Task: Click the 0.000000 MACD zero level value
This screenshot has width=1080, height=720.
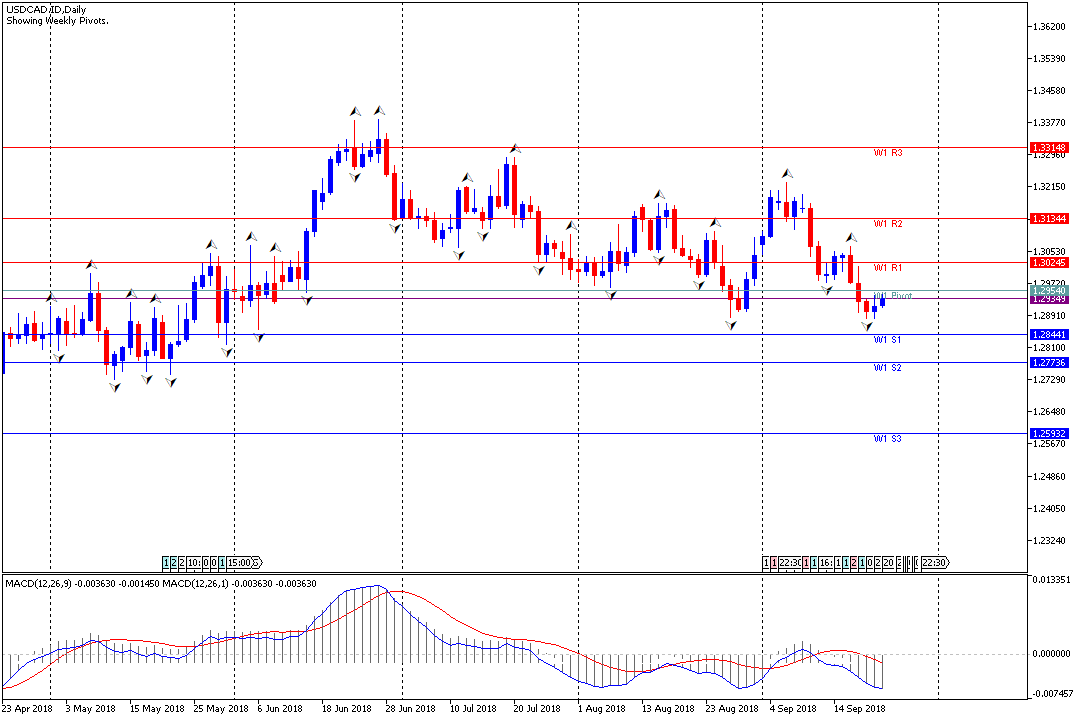Action: tap(1051, 653)
